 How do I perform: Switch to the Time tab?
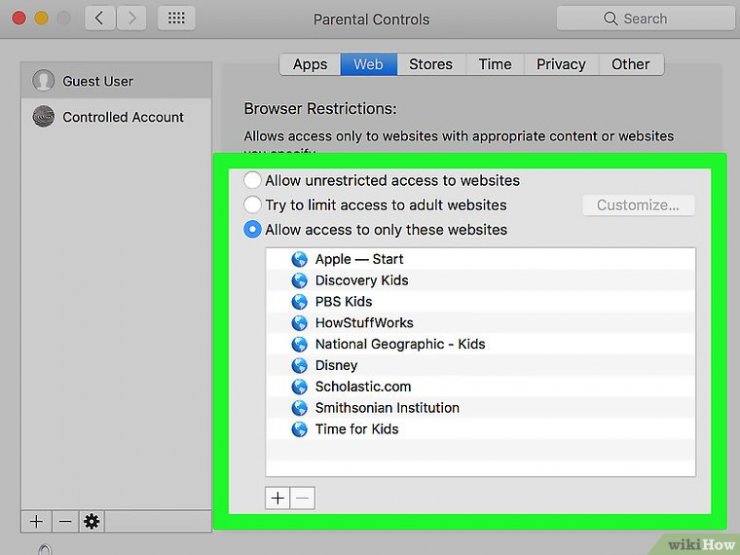coord(495,64)
